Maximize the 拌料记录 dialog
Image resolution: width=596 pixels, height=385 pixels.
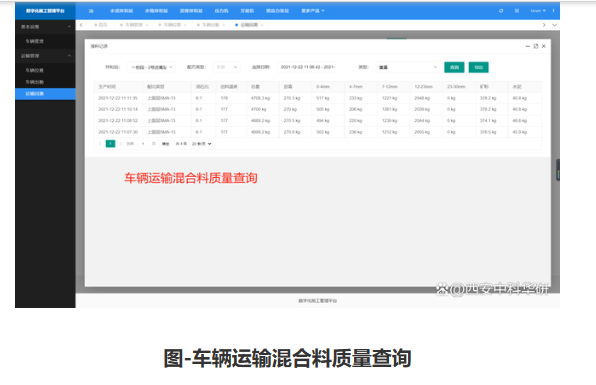pos(536,46)
